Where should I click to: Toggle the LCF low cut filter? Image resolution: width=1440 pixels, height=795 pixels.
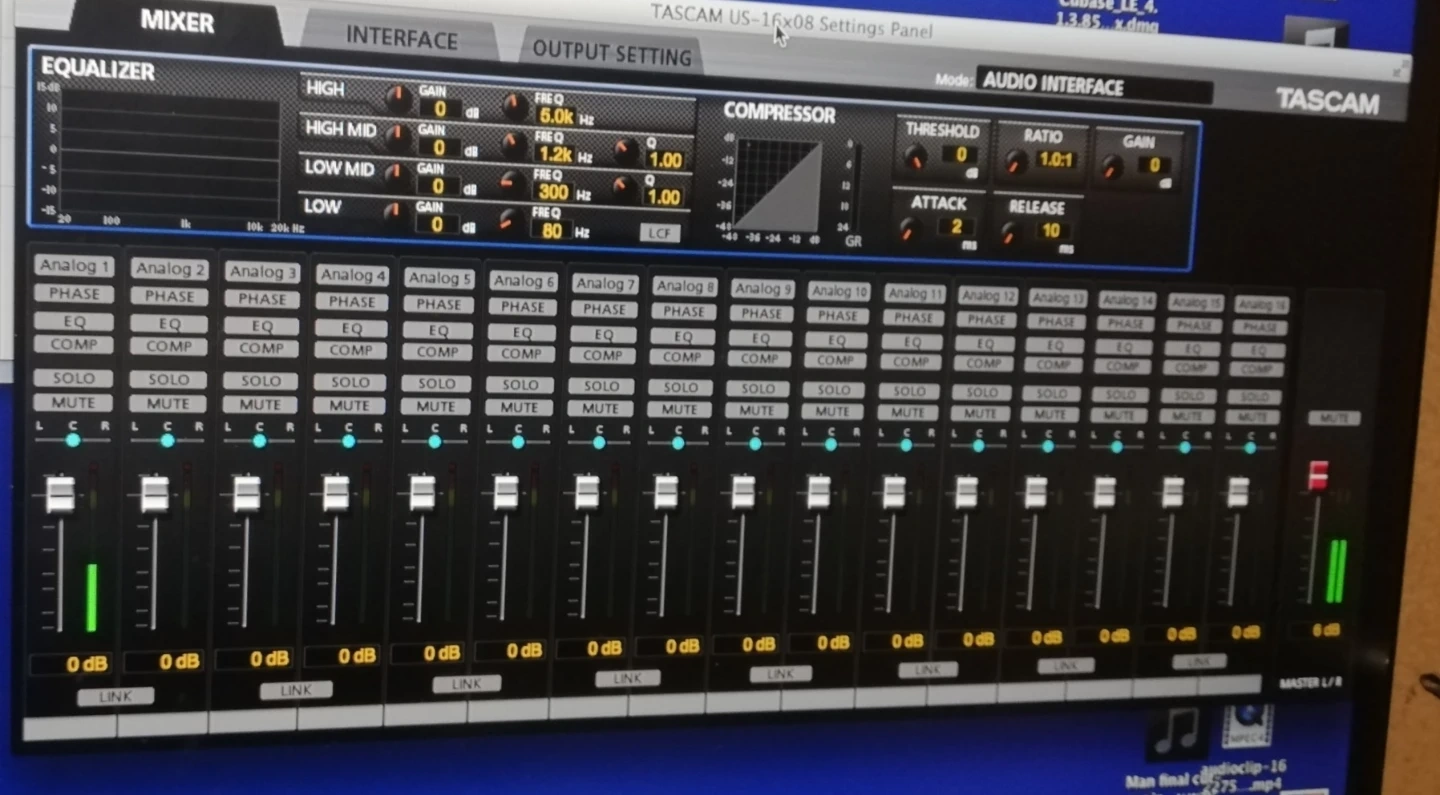659,233
